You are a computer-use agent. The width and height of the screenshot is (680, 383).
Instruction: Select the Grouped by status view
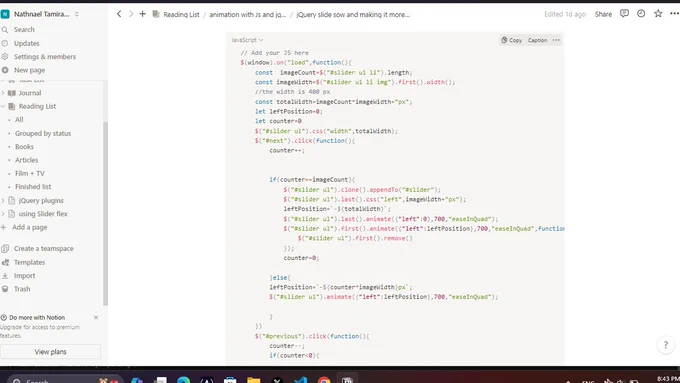[x=43, y=134]
